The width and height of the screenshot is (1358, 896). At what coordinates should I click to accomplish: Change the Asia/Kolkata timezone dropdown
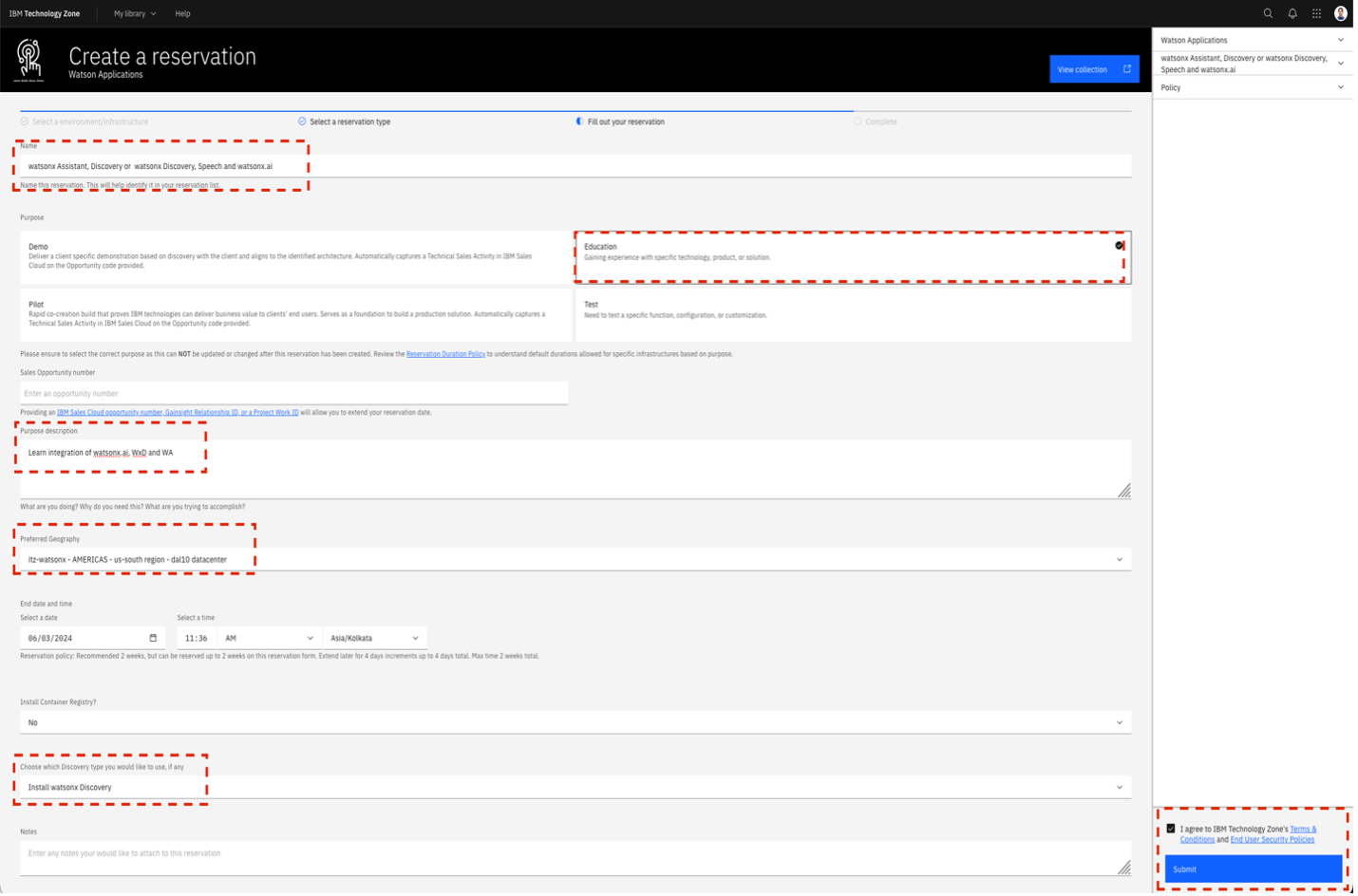tap(375, 637)
